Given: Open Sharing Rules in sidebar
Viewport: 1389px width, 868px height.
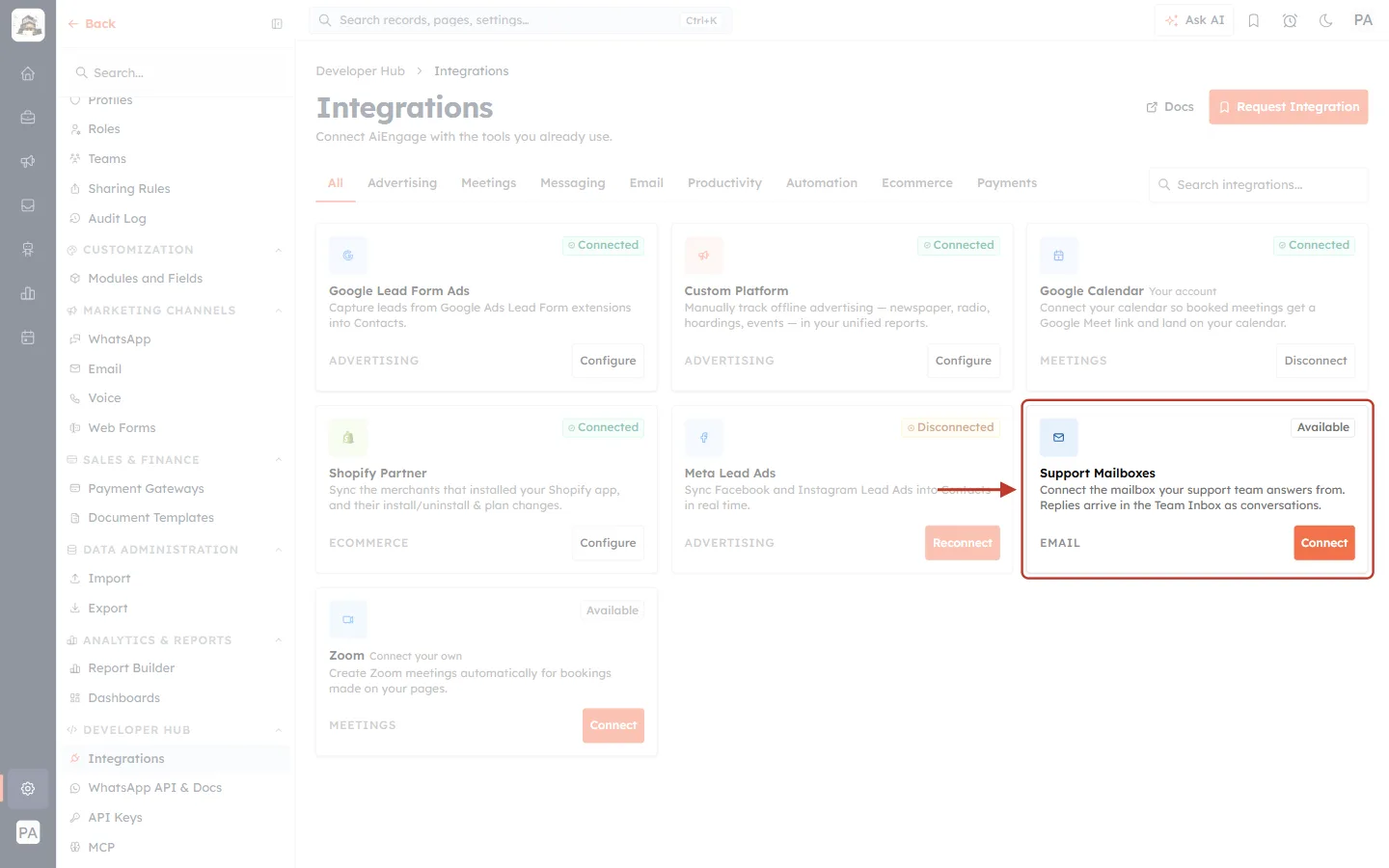Looking at the screenshot, I should coord(129,189).
